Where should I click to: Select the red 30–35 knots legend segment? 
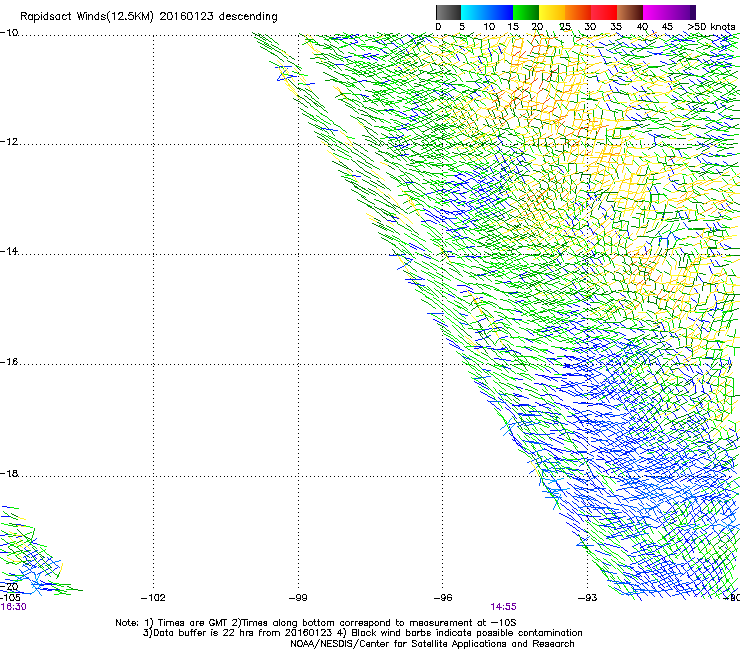(x=604, y=12)
